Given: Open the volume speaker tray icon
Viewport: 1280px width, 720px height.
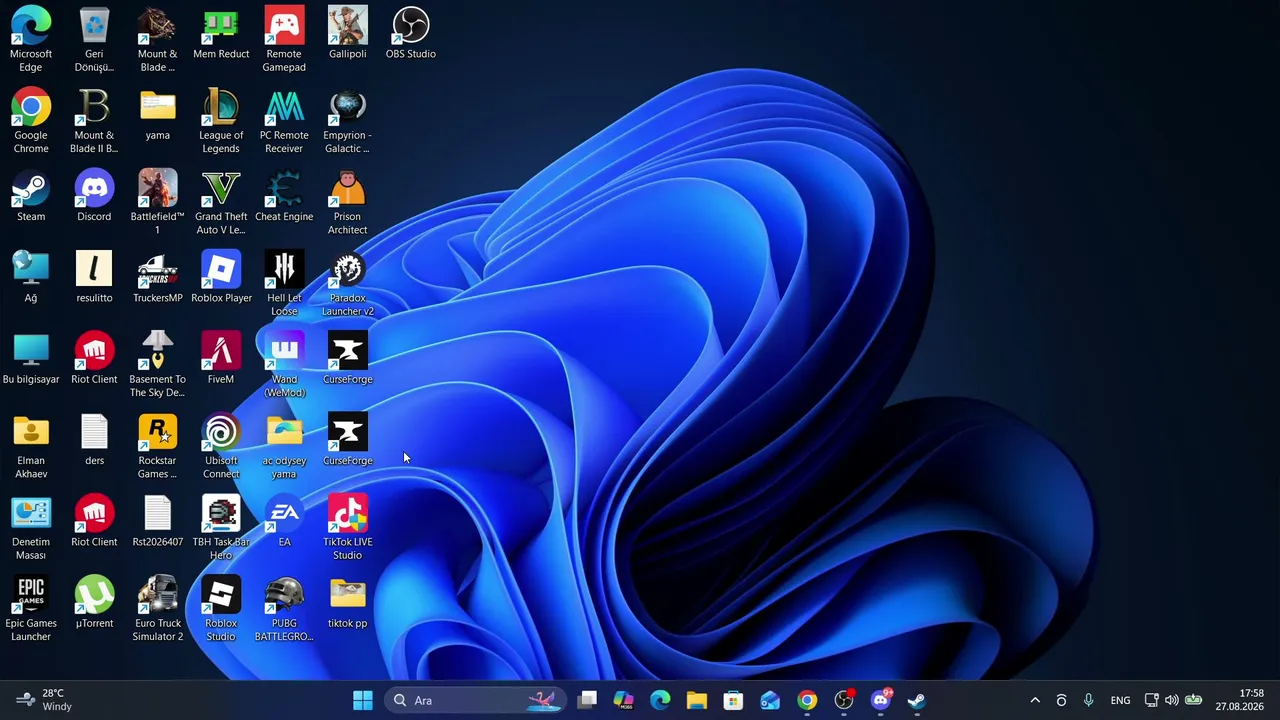Looking at the screenshot, I should tap(1172, 700).
